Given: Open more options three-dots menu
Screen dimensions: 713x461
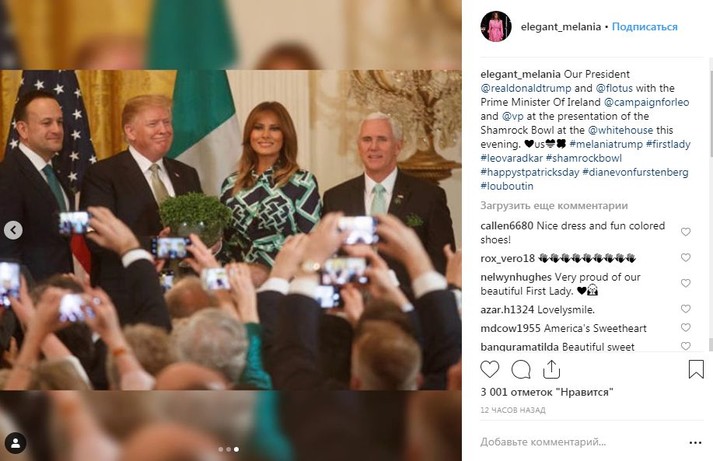Looking at the screenshot, I should 695,443.
